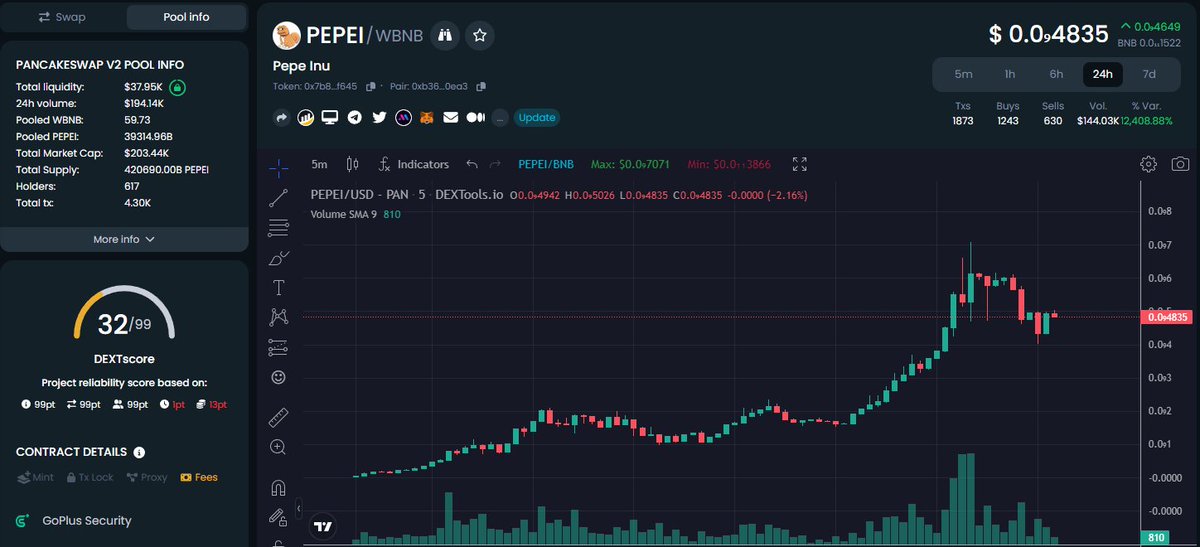Select the pattern drawing tool
This screenshot has width=1200, height=547.
tap(279, 317)
